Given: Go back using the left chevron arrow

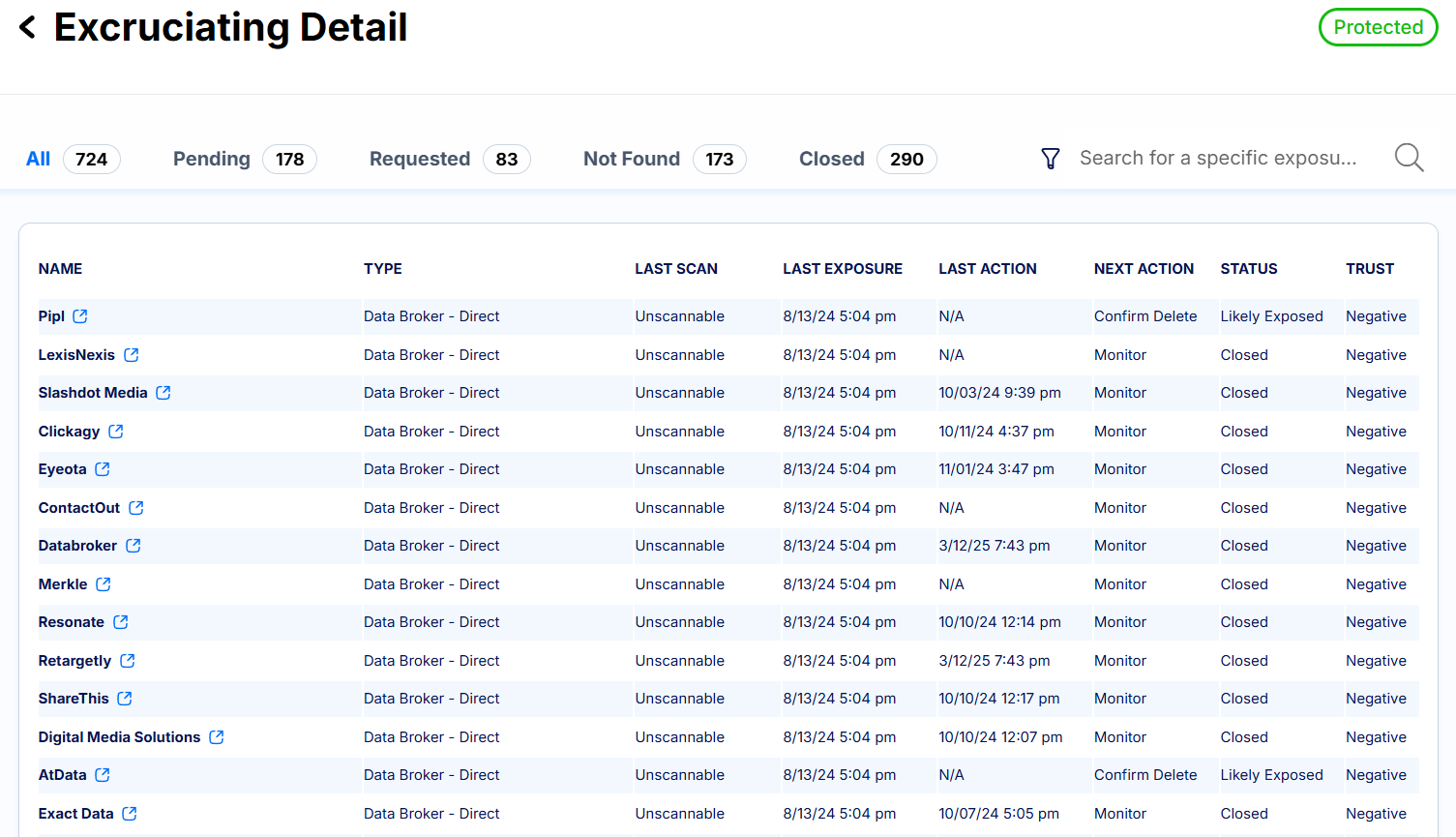Looking at the screenshot, I should 28,27.
